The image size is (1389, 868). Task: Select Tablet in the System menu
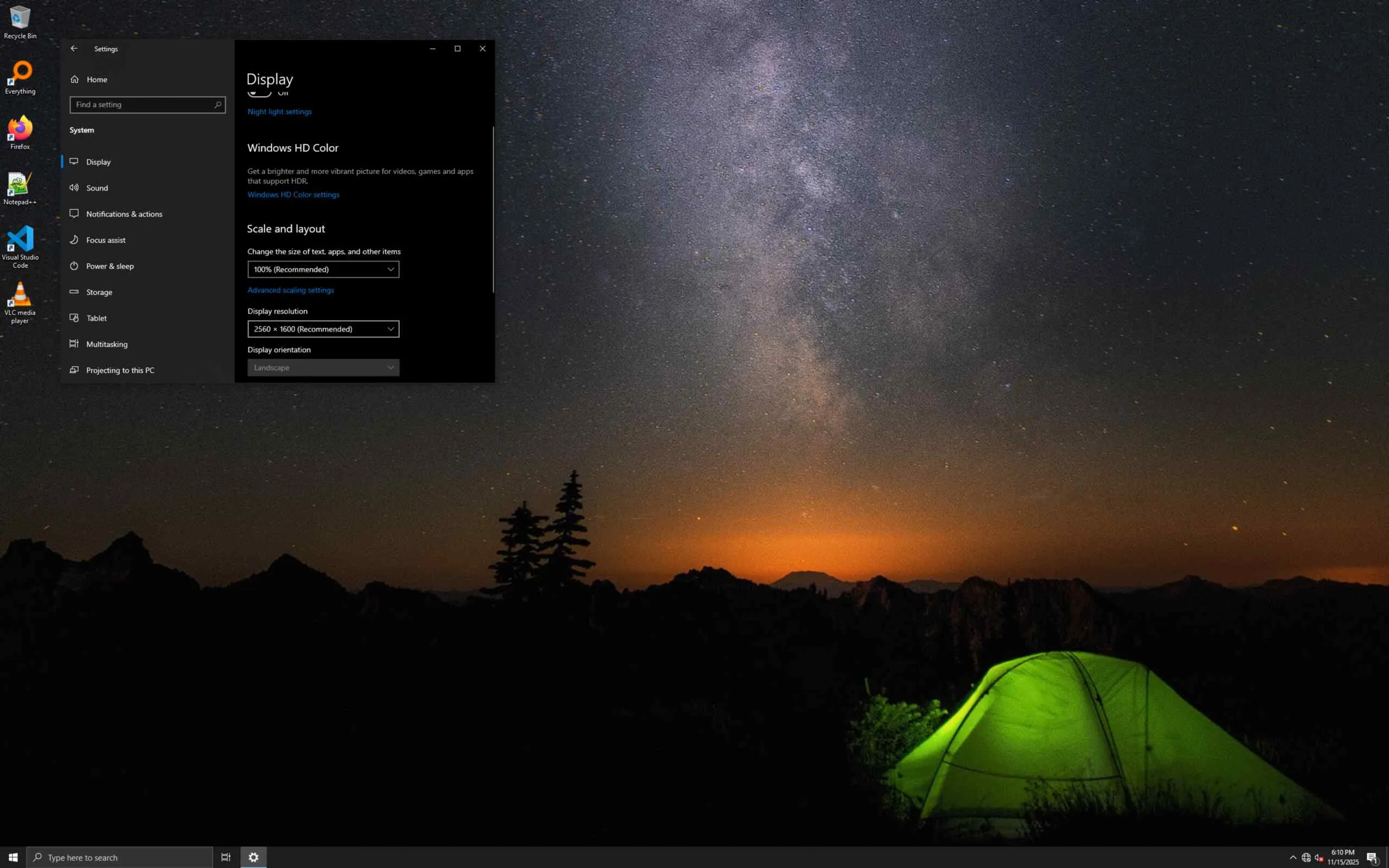[x=96, y=318]
